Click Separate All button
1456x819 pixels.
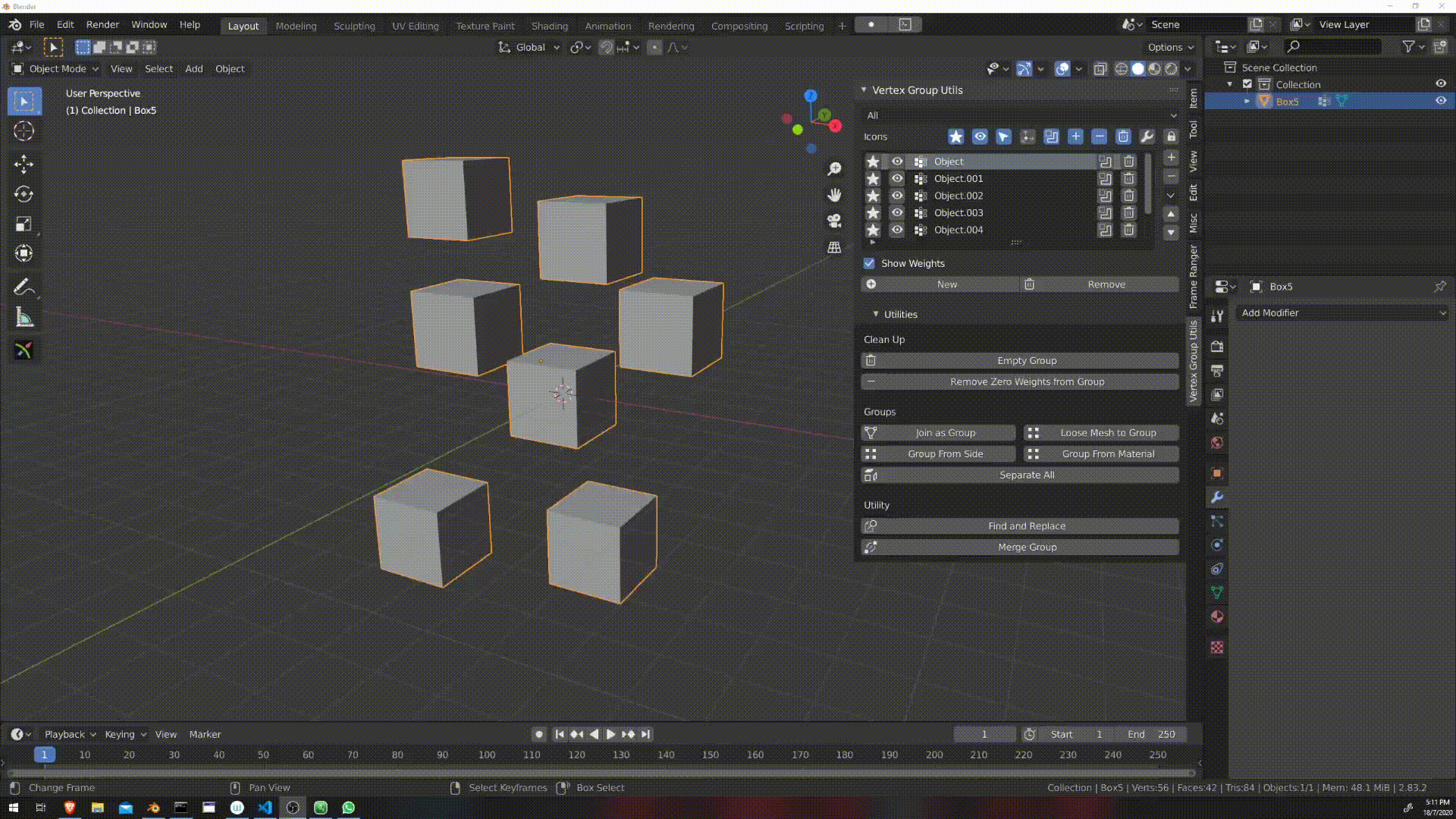pyautogui.click(x=1020, y=475)
